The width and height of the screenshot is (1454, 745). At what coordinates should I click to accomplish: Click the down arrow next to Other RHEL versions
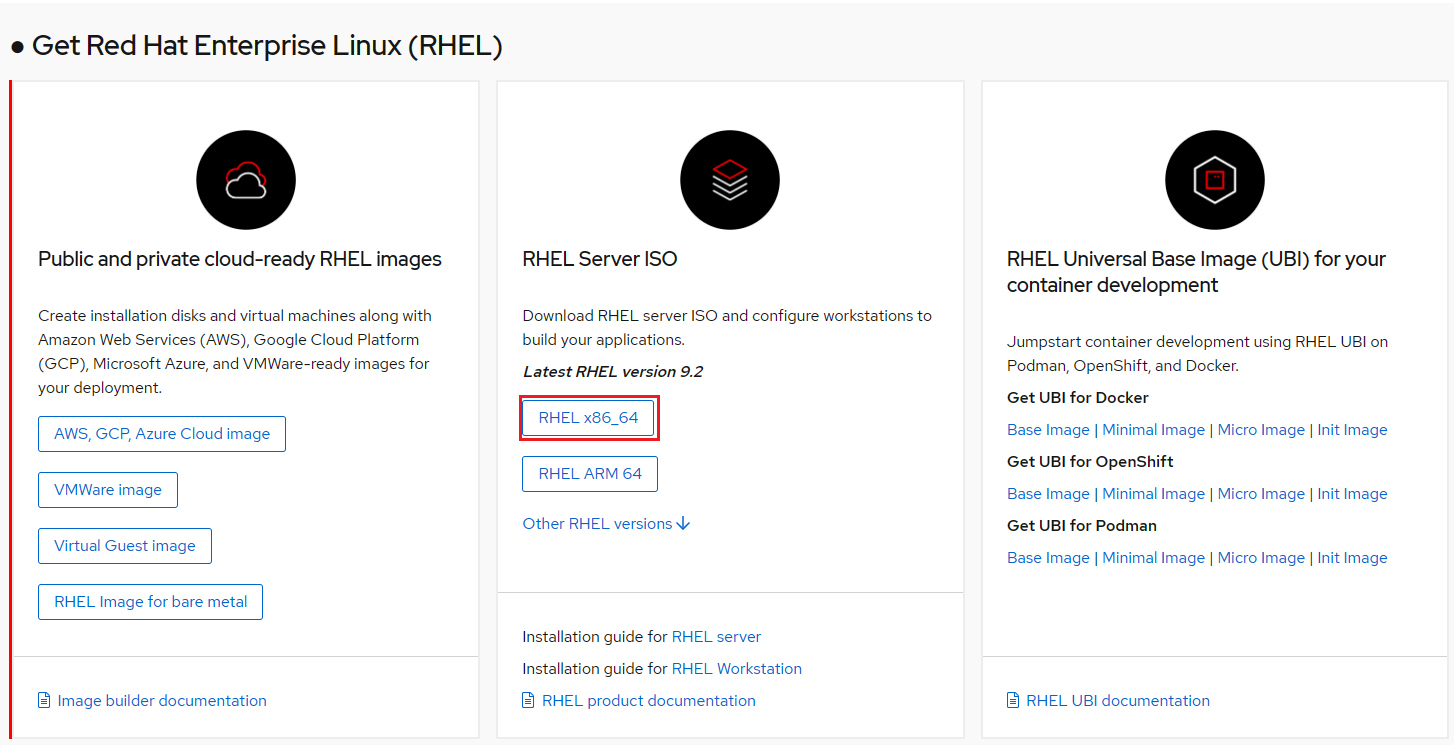pyautogui.click(x=683, y=522)
